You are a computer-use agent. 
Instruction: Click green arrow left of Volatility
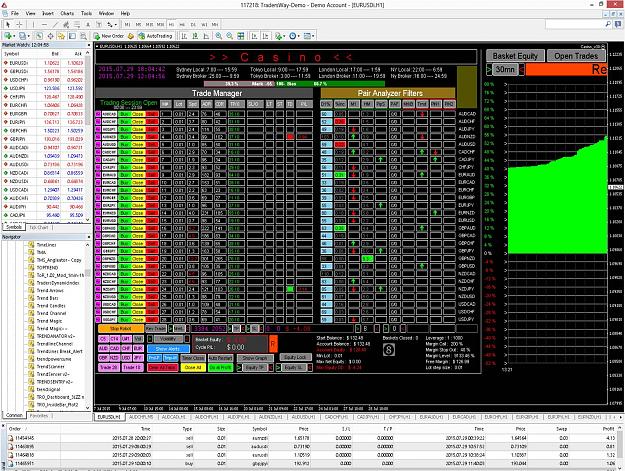pyautogui.click(x=150, y=339)
